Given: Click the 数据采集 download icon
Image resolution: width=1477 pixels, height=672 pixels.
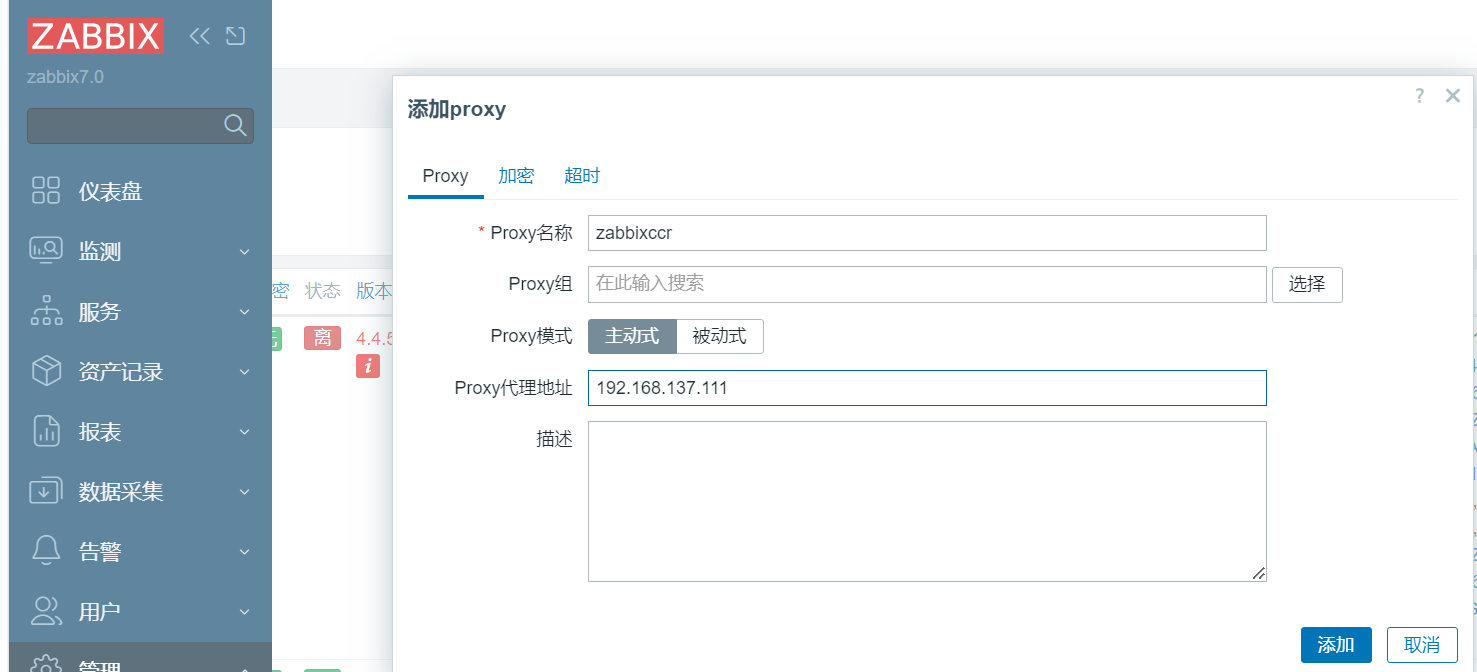Looking at the screenshot, I should [x=46, y=491].
